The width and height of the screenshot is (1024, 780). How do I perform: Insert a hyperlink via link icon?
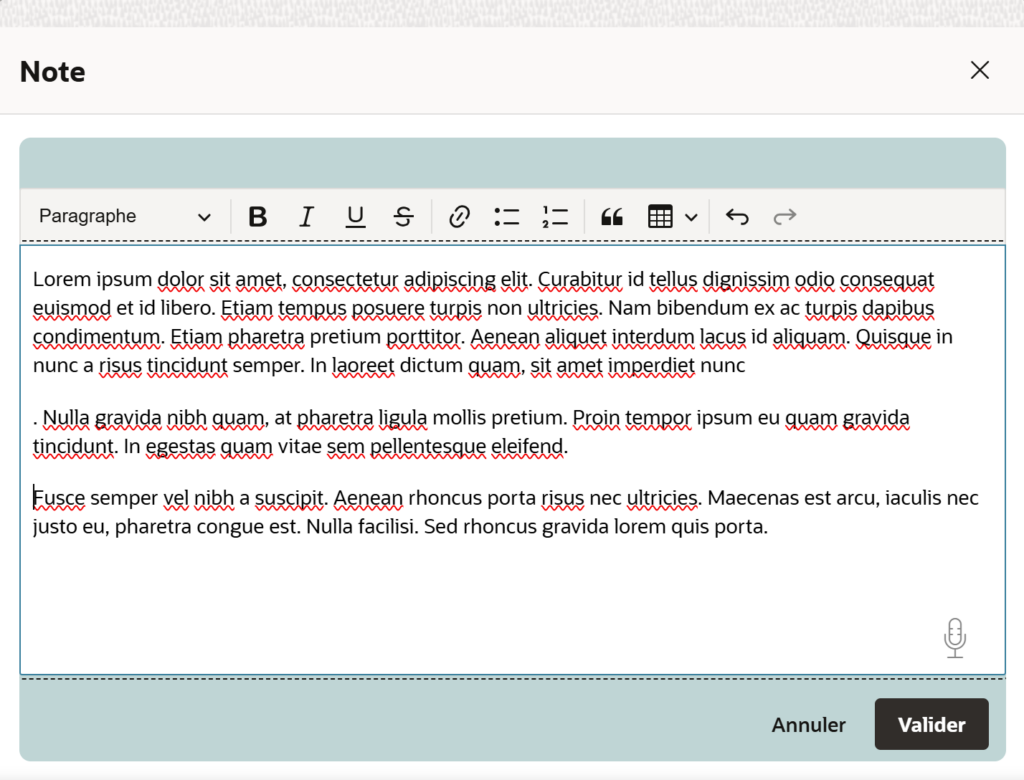pyautogui.click(x=459, y=217)
